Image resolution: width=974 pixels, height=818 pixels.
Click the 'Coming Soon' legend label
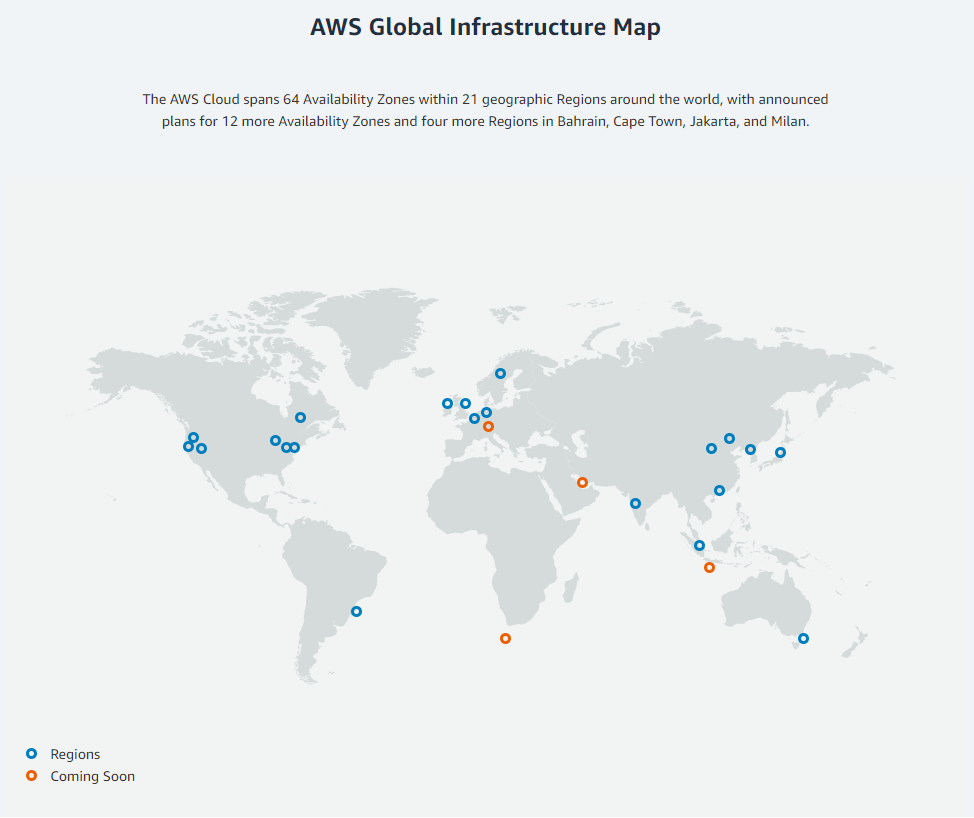point(93,776)
